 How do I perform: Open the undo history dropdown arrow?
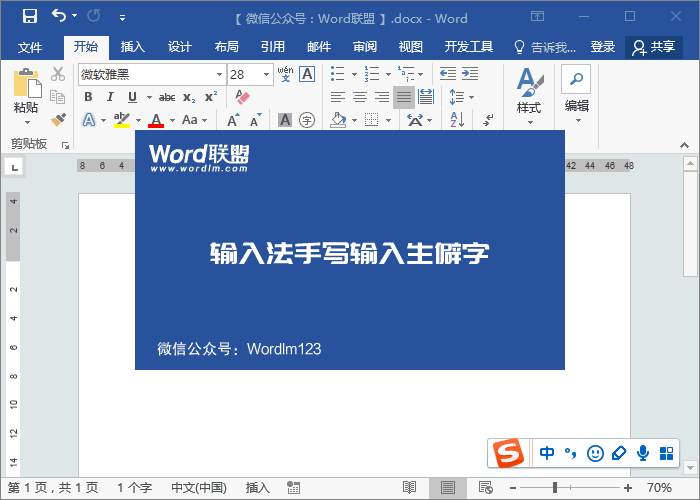pos(75,16)
